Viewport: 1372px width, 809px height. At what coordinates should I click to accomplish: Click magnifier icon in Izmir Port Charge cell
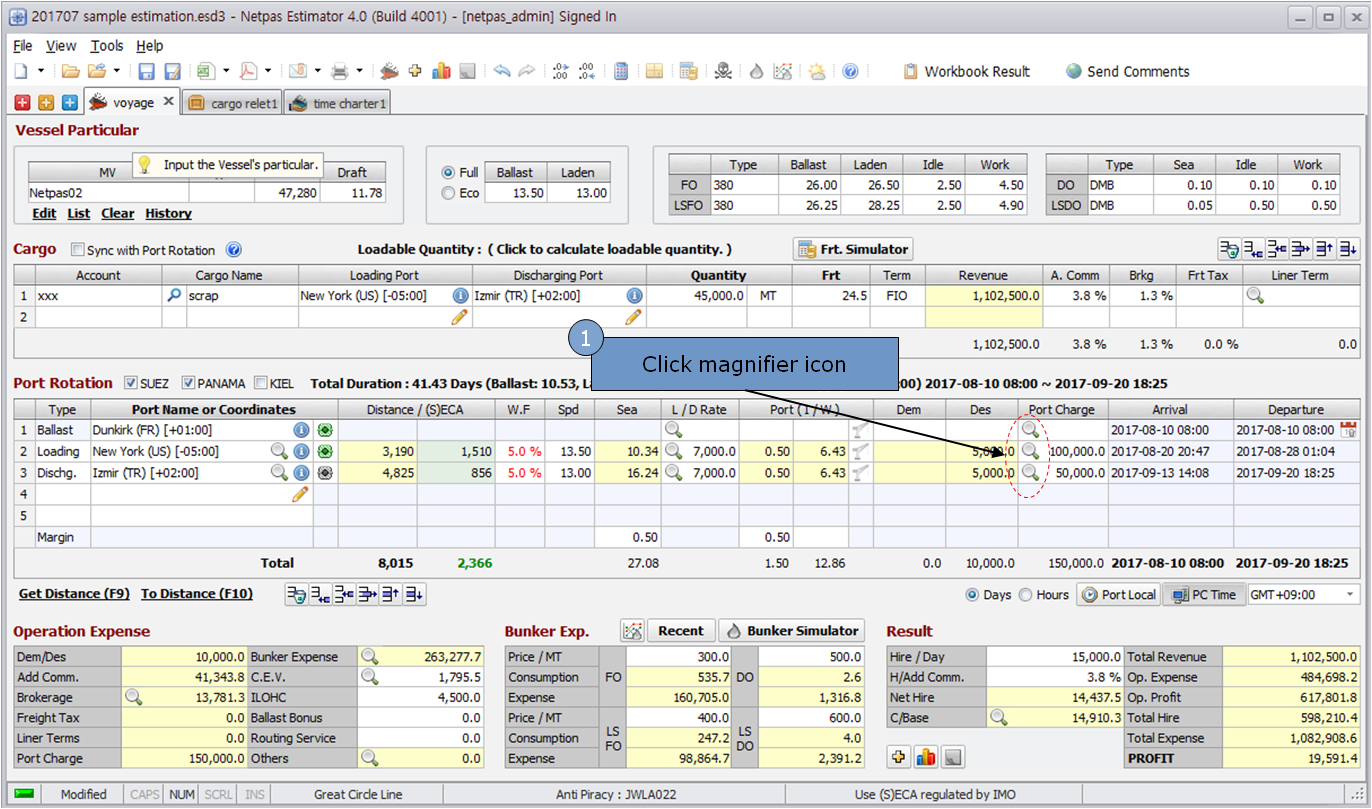(1030, 472)
